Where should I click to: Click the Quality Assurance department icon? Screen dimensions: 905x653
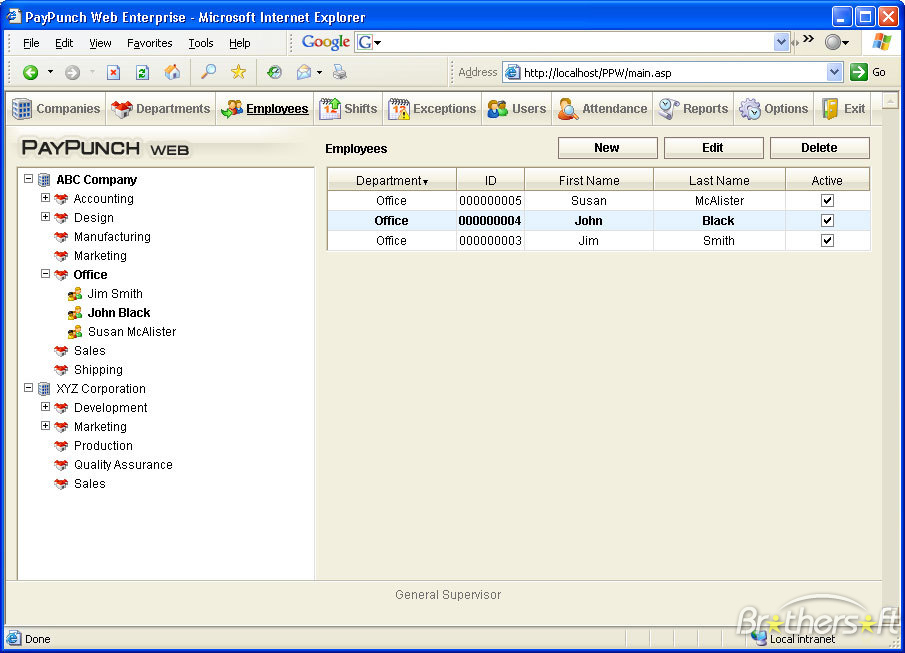[61, 465]
